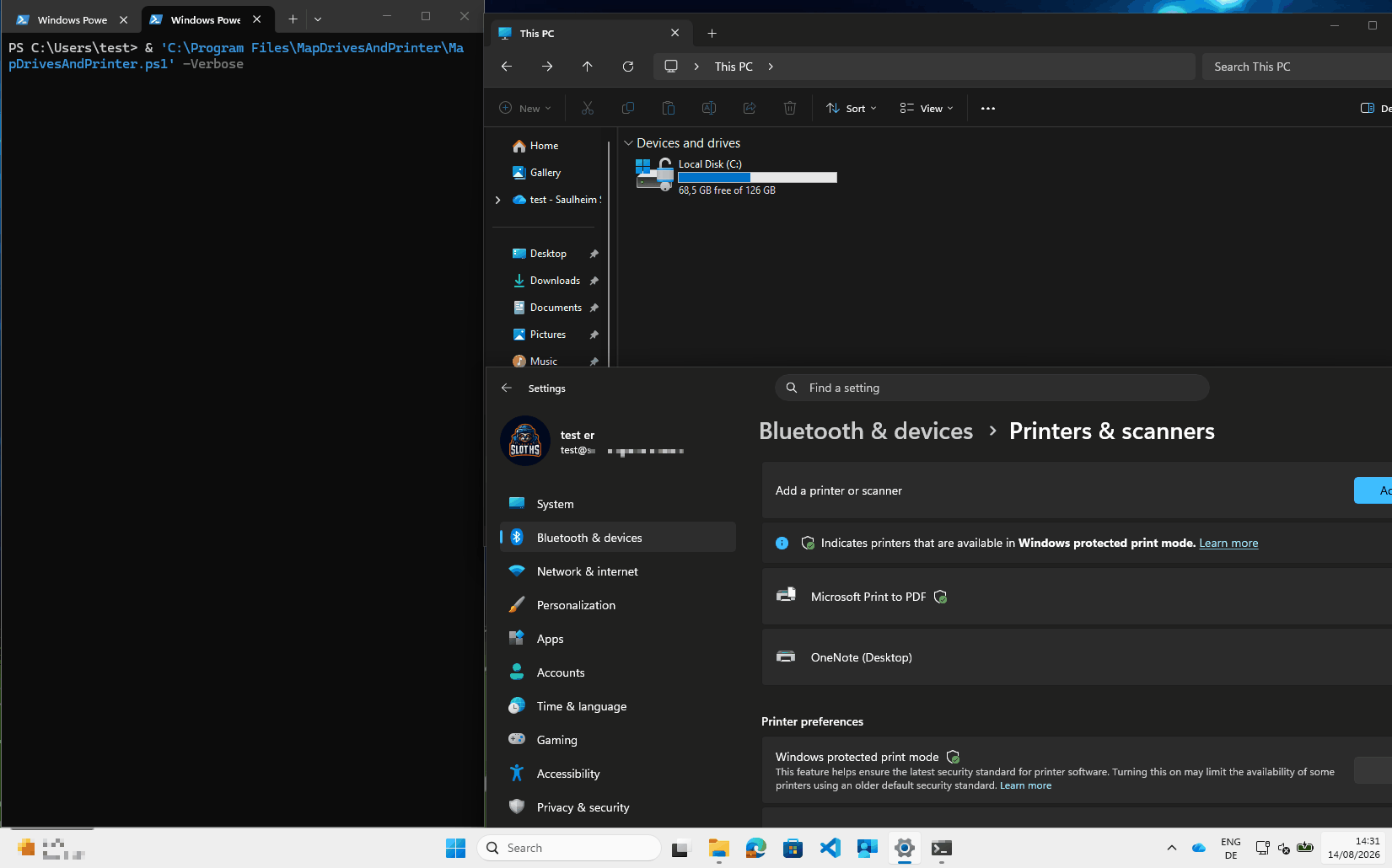The height and width of the screenshot is (868, 1392).
Task: Click the Delete trash icon in Explorer
Action: (x=790, y=108)
